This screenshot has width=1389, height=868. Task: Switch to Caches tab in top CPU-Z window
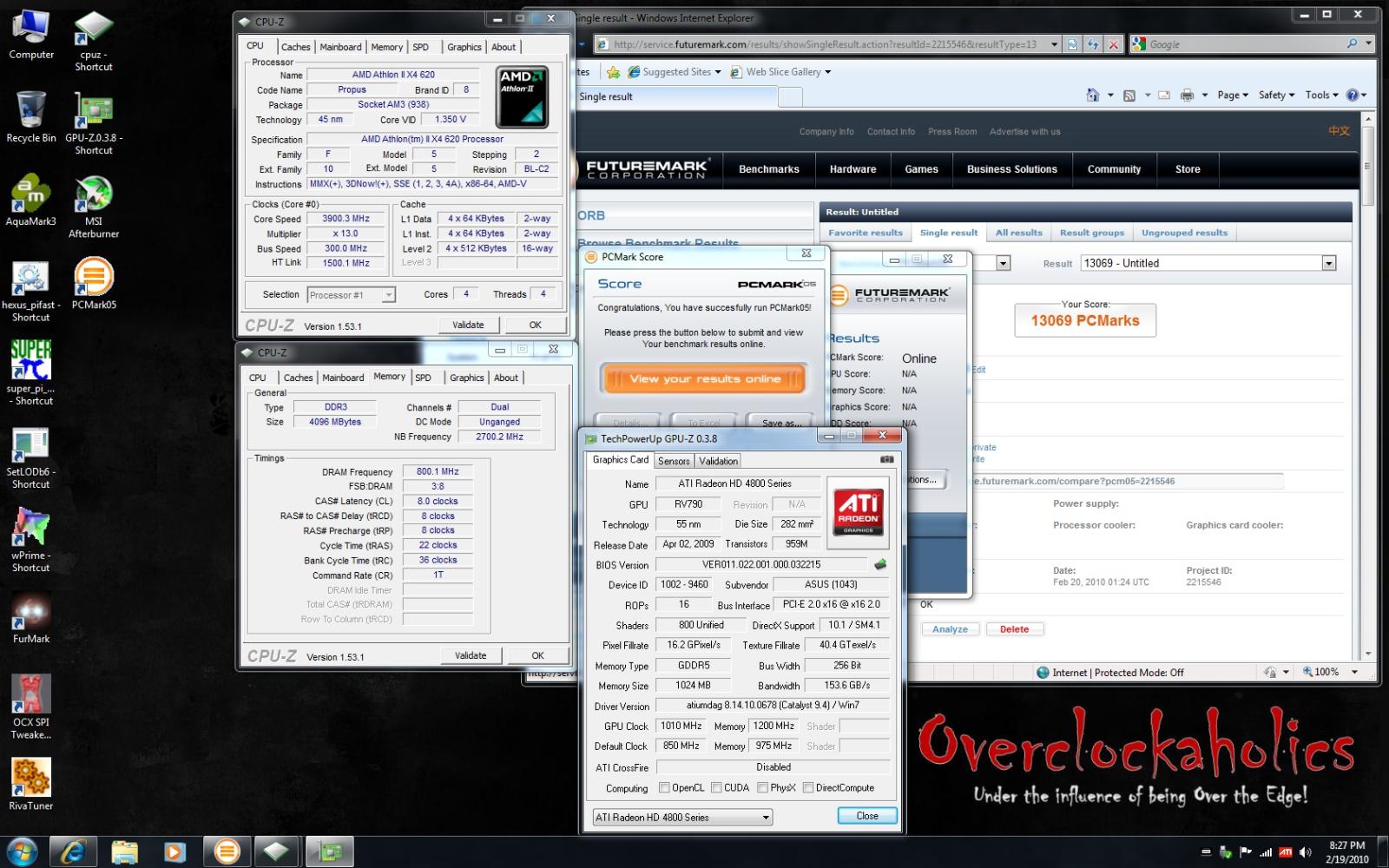(x=295, y=47)
